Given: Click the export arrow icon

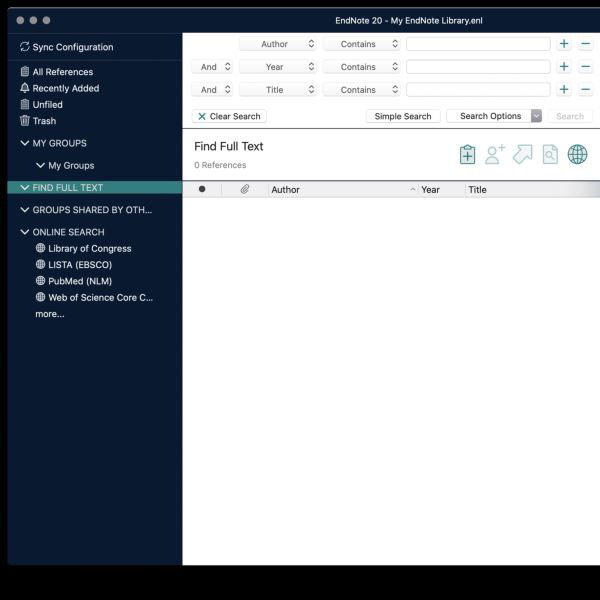Looking at the screenshot, I should pos(523,155).
